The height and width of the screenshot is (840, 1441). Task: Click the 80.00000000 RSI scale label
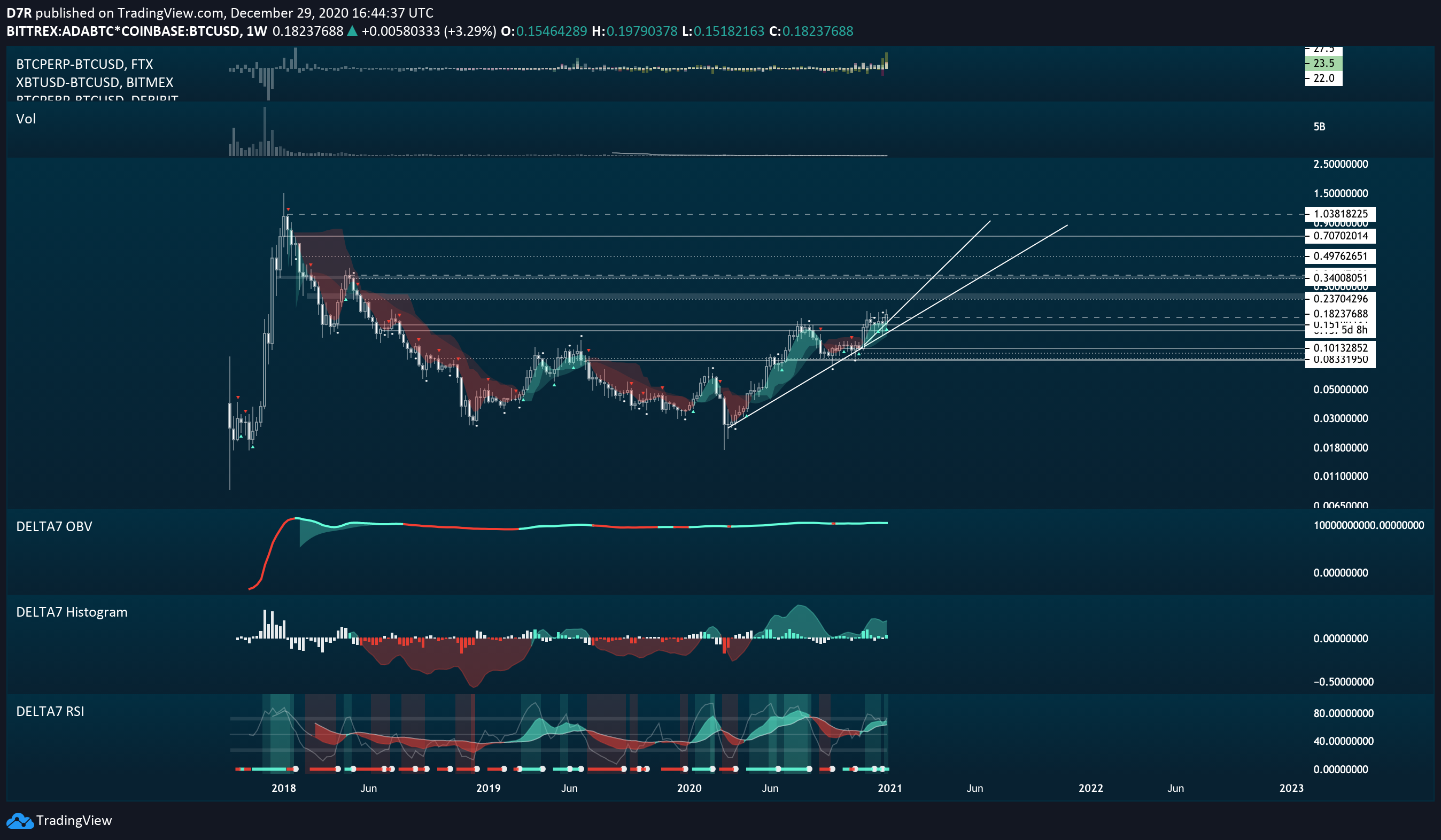tap(1343, 713)
